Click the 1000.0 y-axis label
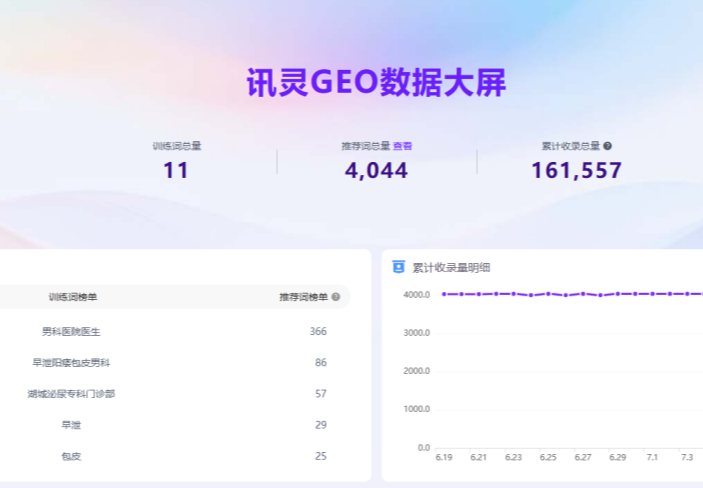The image size is (703, 488). click(x=417, y=409)
